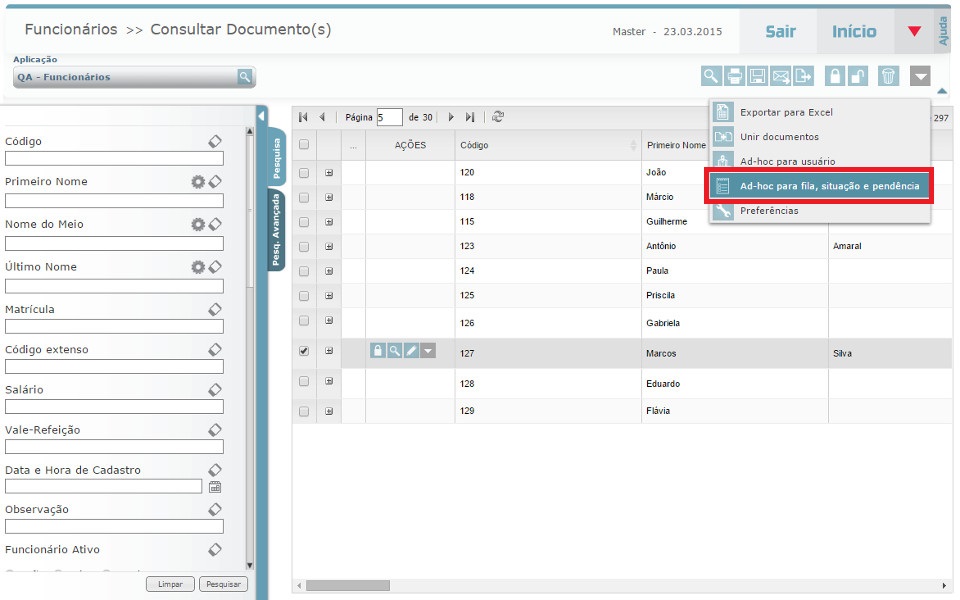Choose Exportar para Excel from the menu
Image resolution: width=960 pixels, height=600 pixels.
786,112
